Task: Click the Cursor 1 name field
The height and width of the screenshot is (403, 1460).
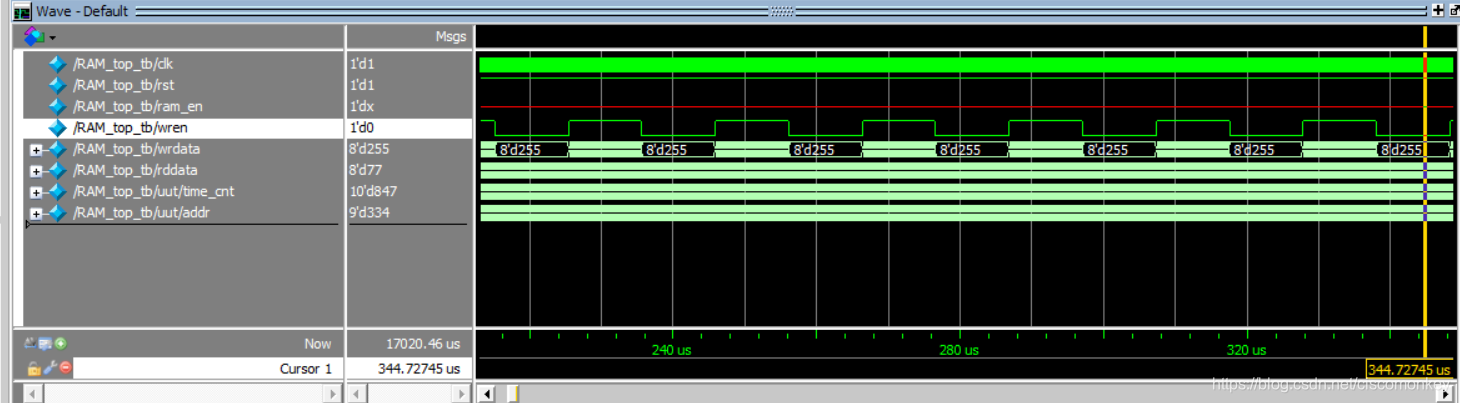Action: [x=208, y=368]
